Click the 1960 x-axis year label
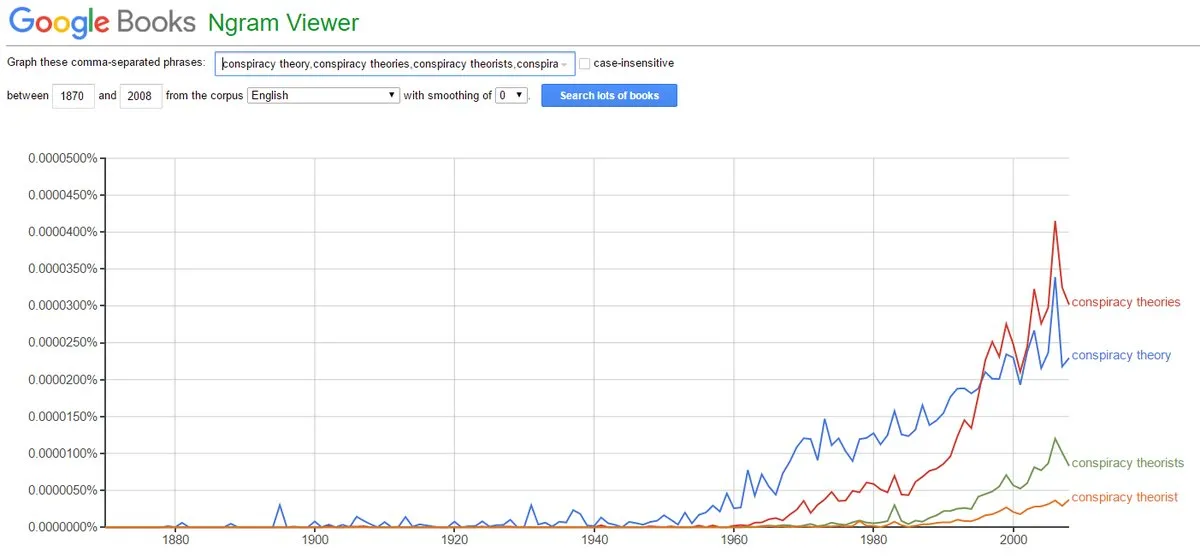The height and width of the screenshot is (557, 1200). pyautogui.click(x=734, y=540)
